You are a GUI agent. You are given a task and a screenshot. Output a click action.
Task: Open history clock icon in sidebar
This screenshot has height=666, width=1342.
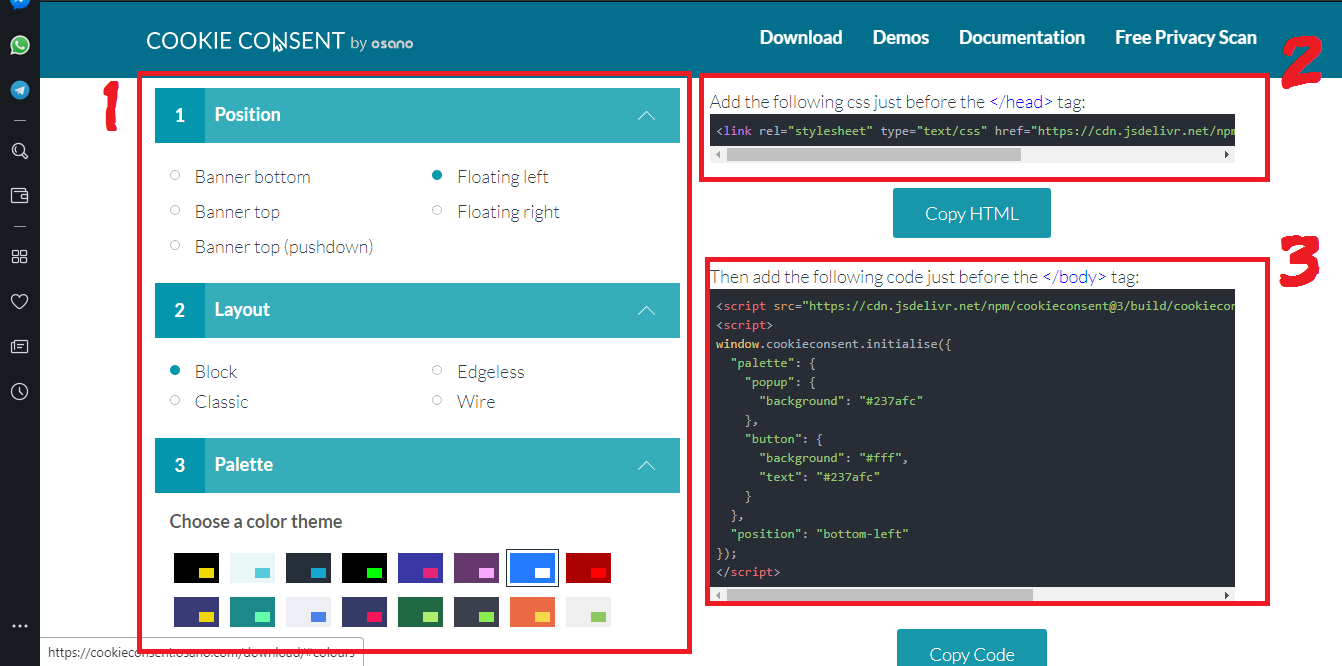point(19,392)
